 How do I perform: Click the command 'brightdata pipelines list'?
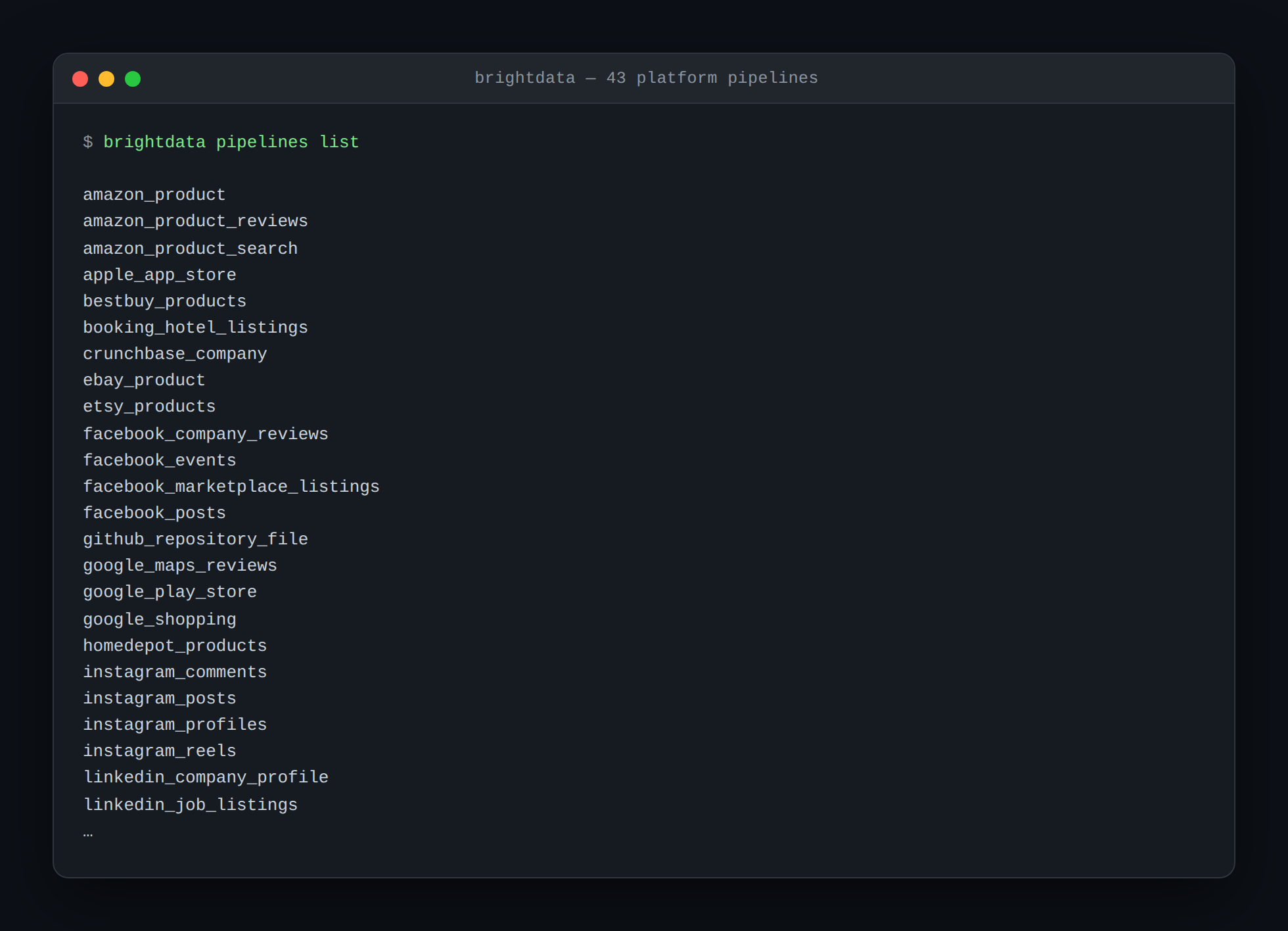point(231,142)
